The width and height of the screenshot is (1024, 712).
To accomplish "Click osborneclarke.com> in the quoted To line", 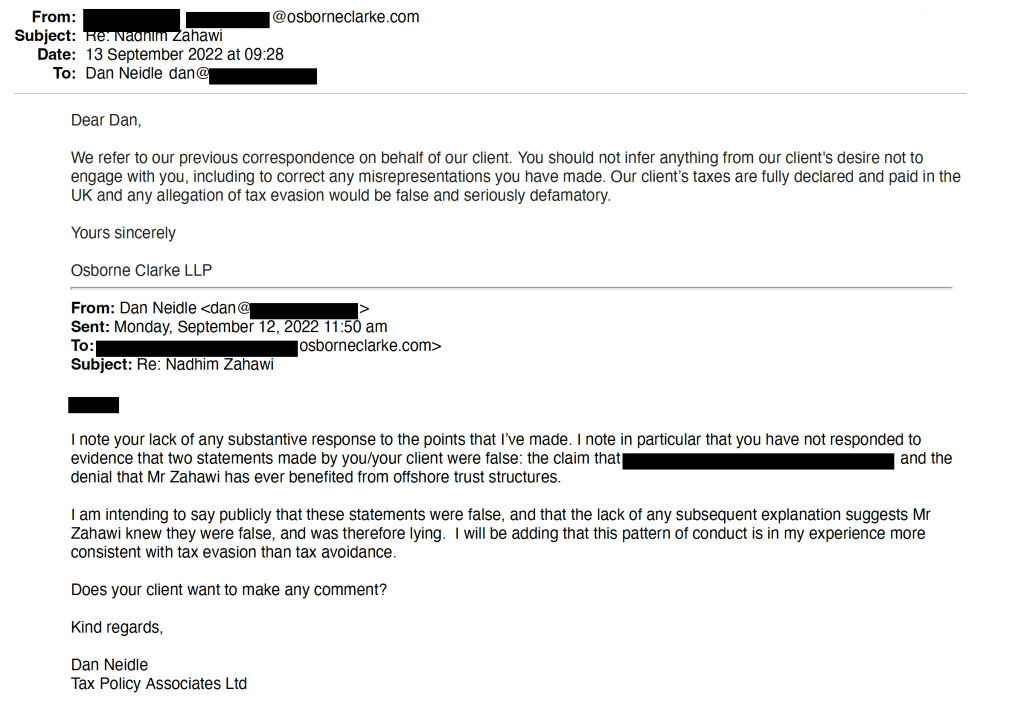I will click(370, 346).
